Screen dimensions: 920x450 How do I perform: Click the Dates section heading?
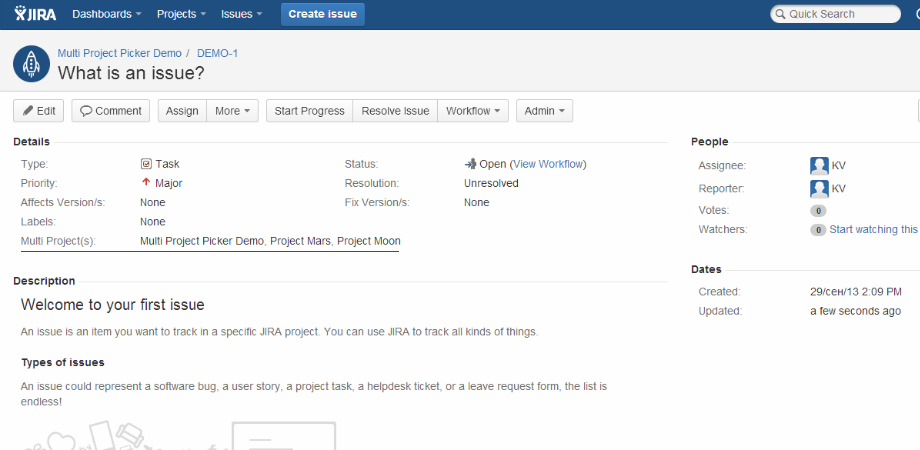[x=706, y=269]
